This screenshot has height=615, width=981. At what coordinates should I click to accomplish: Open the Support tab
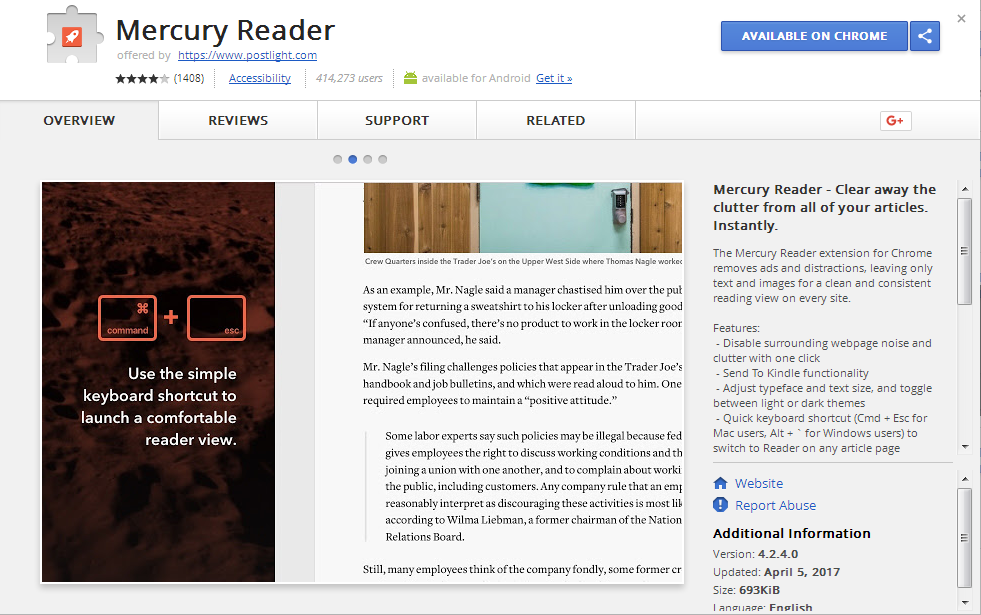point(397,120)
